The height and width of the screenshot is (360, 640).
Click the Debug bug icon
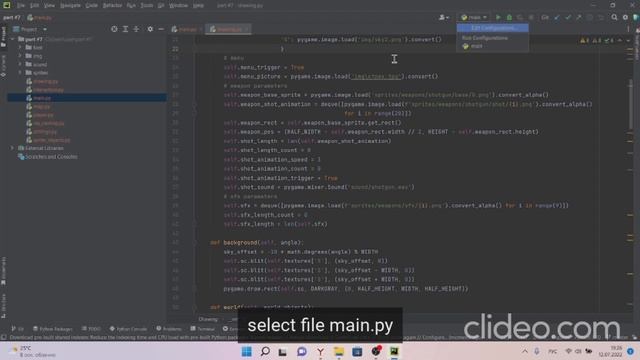509,18
